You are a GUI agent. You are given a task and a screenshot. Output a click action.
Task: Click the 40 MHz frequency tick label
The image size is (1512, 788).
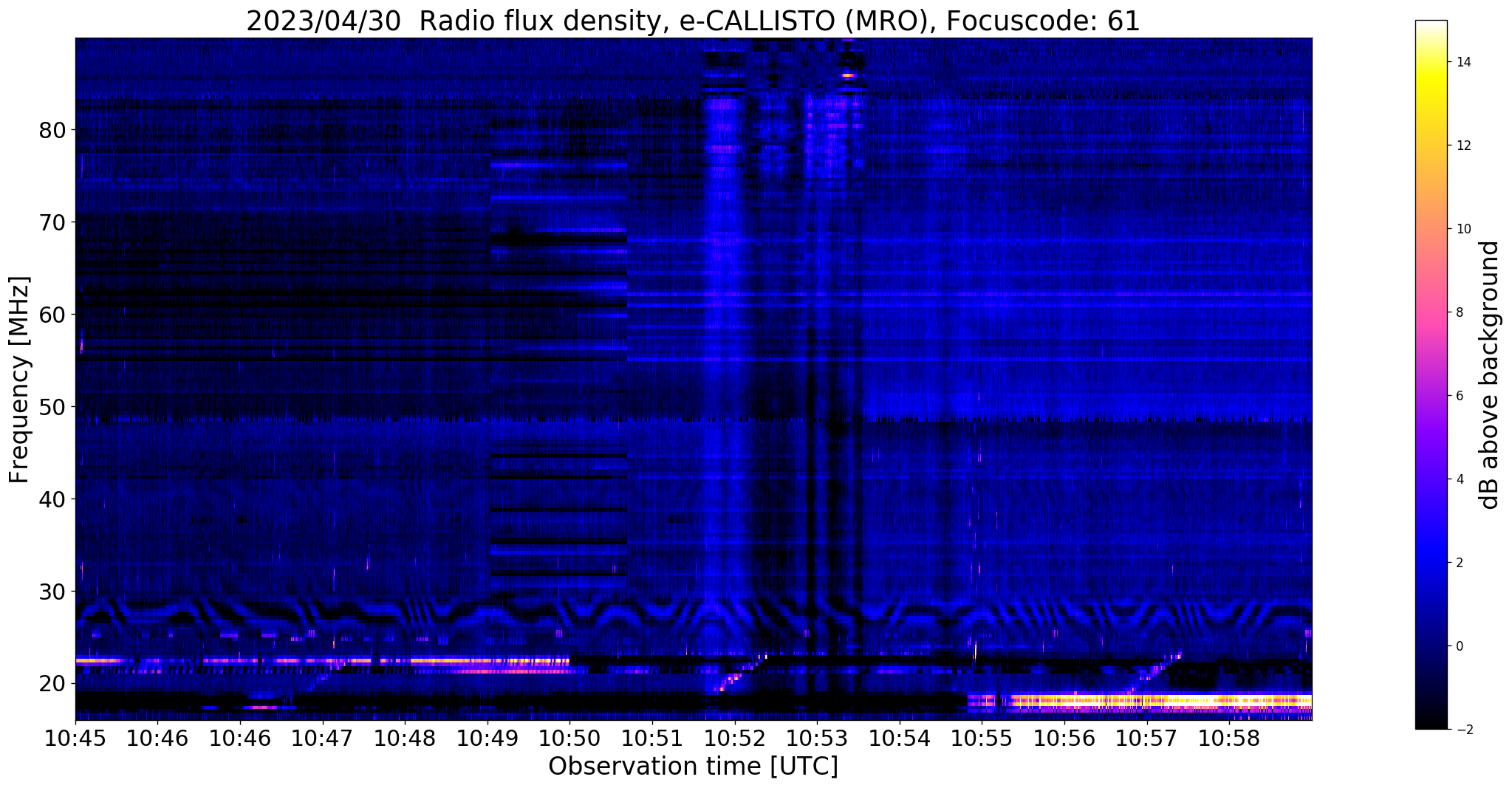tap(52, 500)
